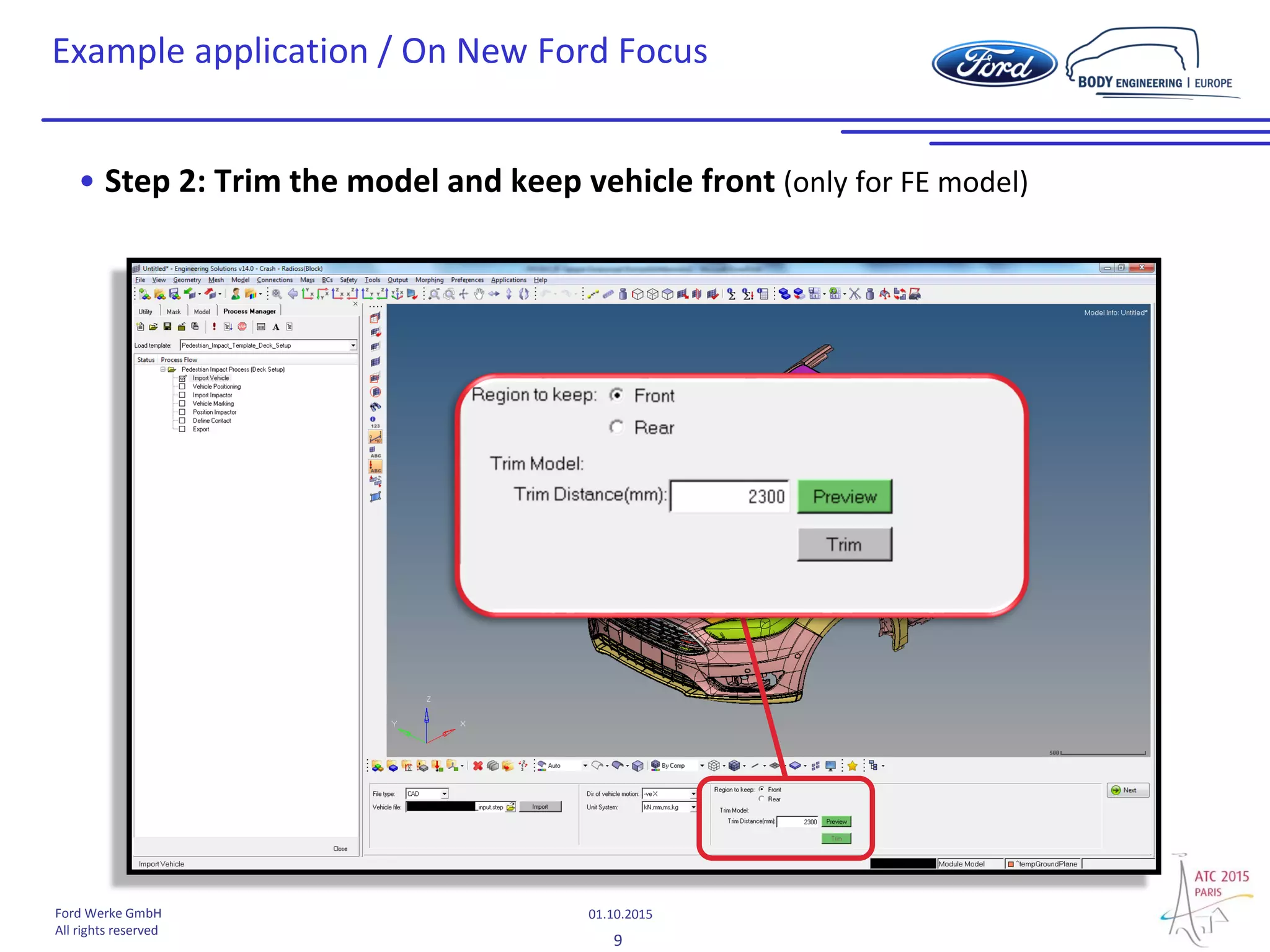1270x952 pixels.
Task: Check the Export step box
Action: pos(182,429)
